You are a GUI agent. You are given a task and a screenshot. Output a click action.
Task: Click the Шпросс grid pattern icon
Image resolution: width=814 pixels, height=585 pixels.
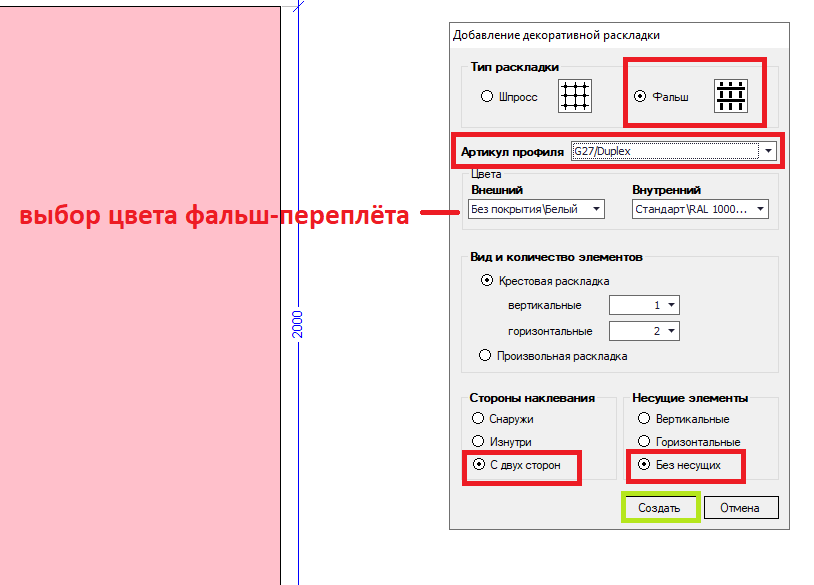[575, 96]
